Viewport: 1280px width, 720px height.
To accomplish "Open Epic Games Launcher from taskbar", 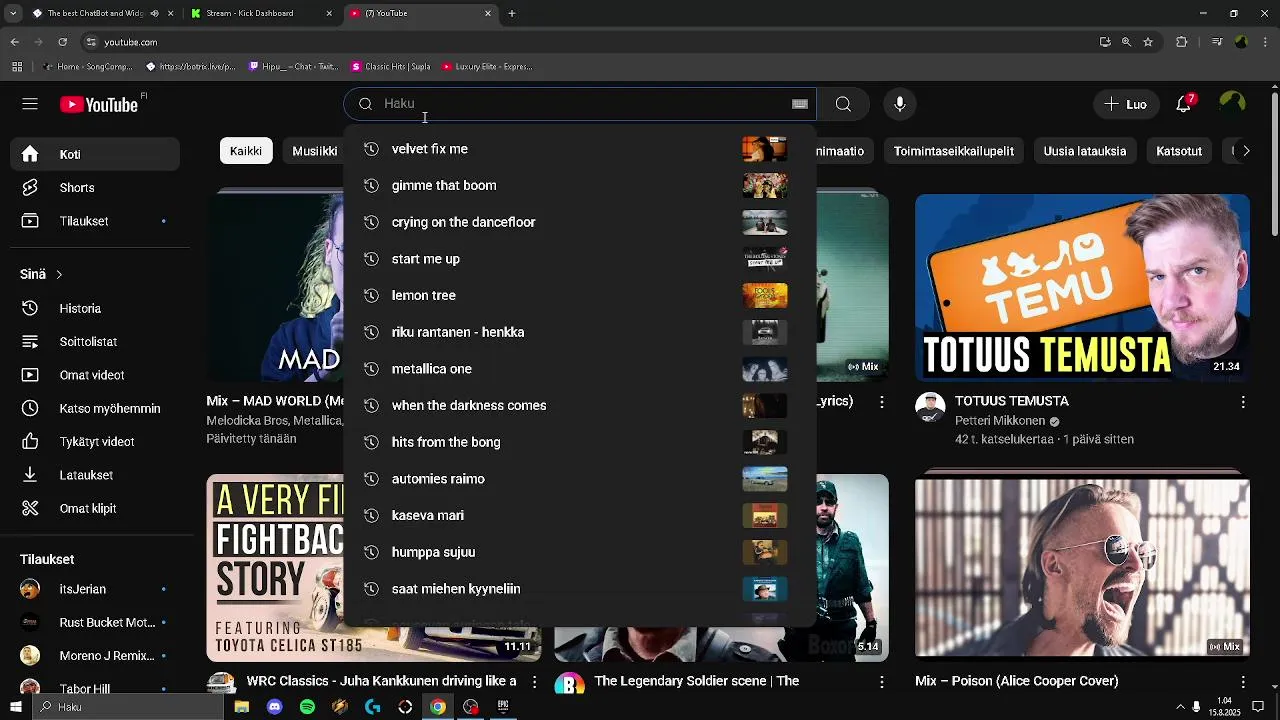I will (x=503, y=707).
